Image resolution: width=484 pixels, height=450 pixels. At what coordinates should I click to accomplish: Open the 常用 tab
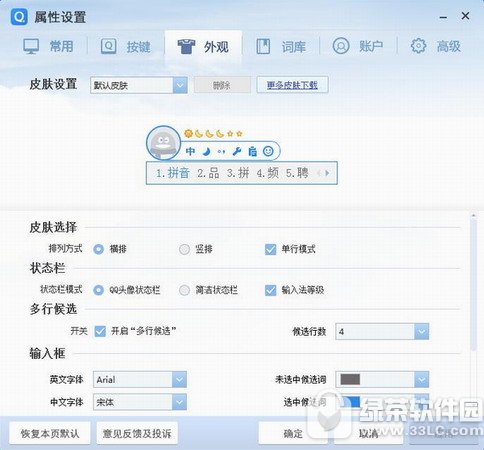pos(48,46)
